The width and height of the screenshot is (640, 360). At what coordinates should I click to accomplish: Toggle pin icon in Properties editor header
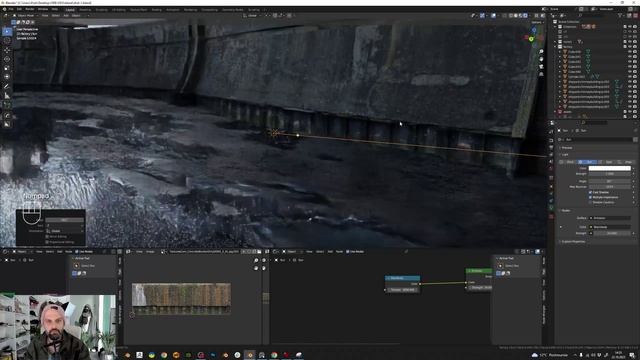pos(636,130)
